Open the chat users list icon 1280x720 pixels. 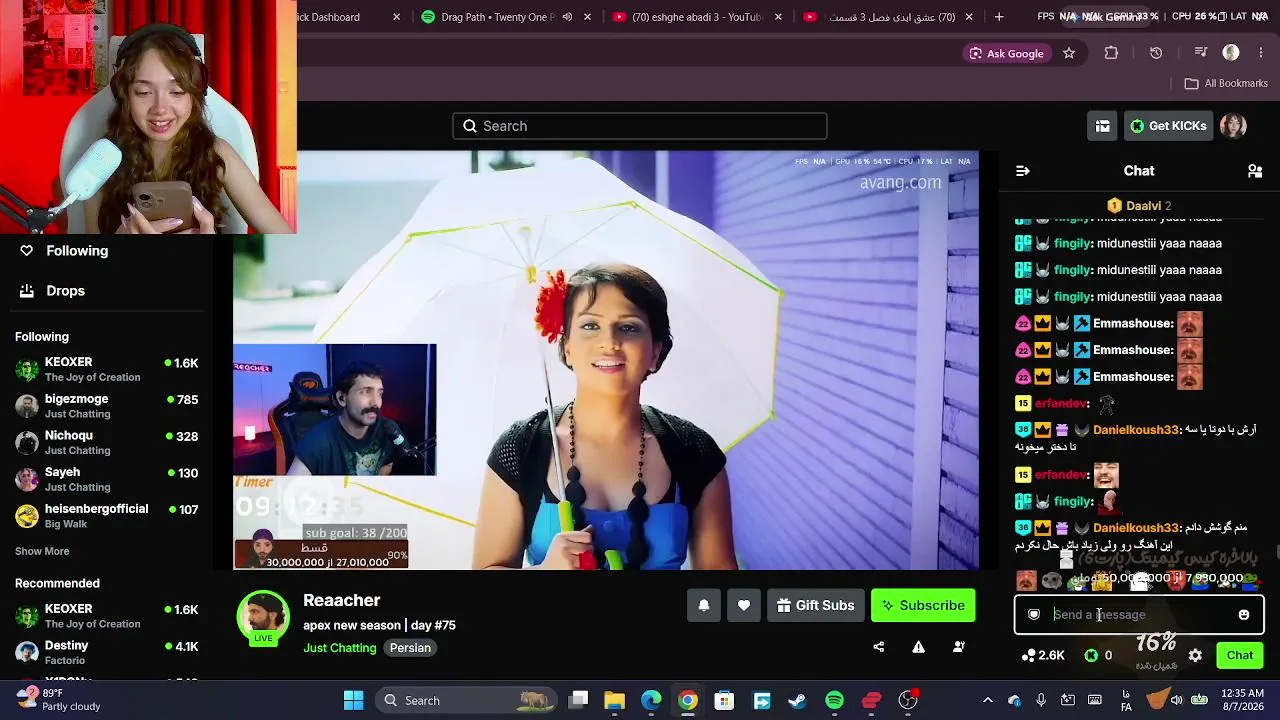click(x=1255, y=171)
